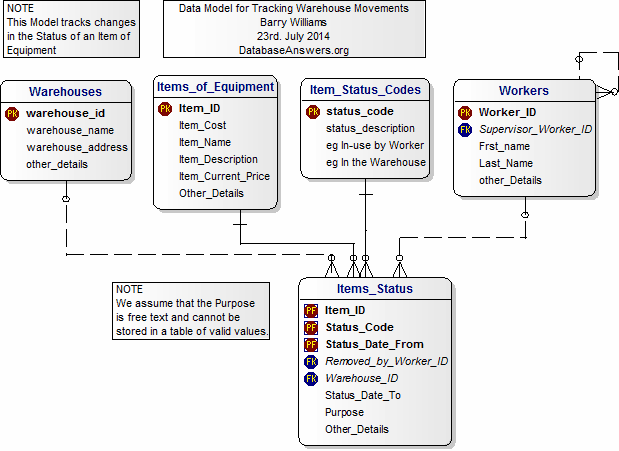This screenshot has height=451, width=619.
Task: Click other_Details in the Workers table
Action: click(x=510, y=180)
